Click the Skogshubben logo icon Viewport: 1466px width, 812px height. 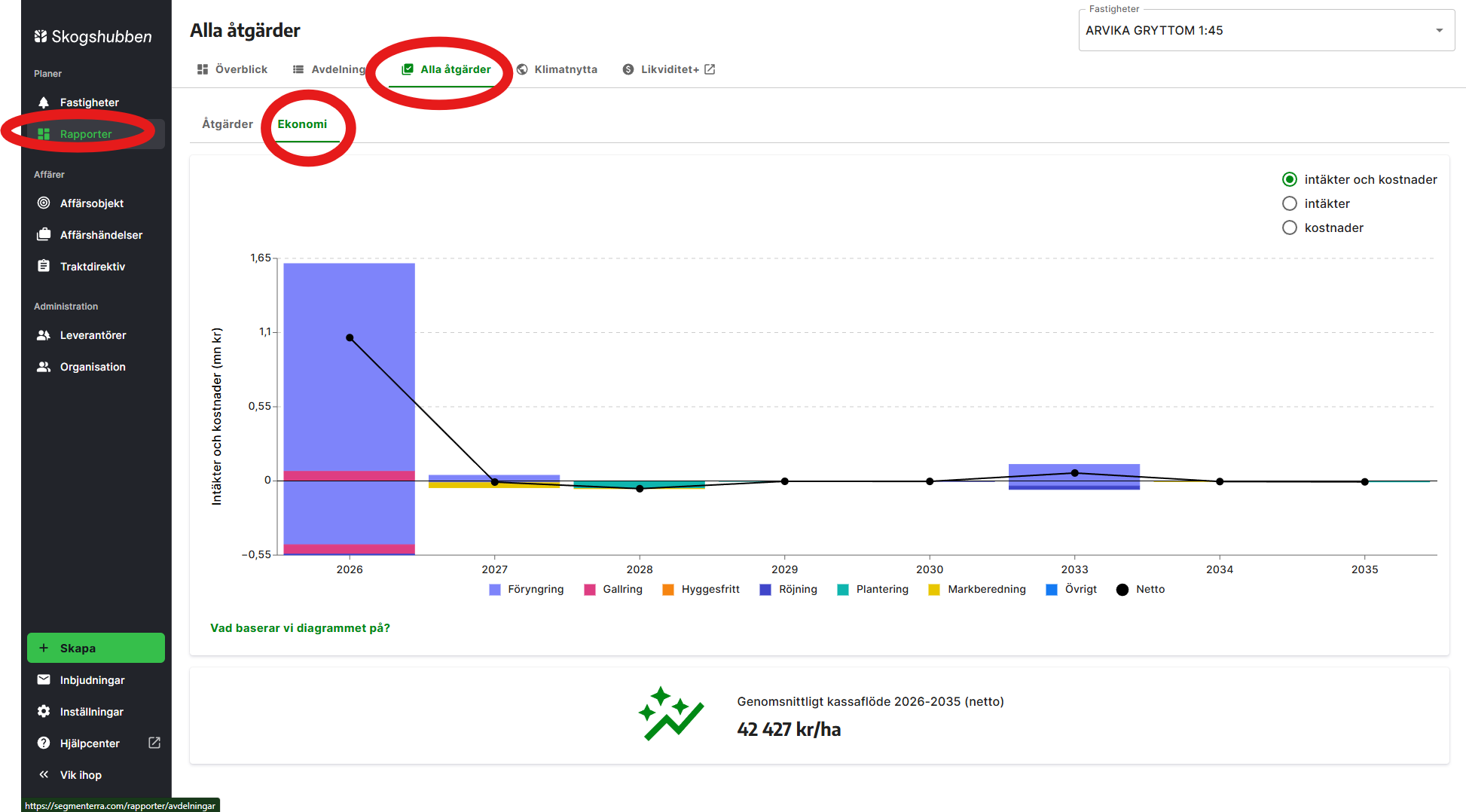coord(41,36)
